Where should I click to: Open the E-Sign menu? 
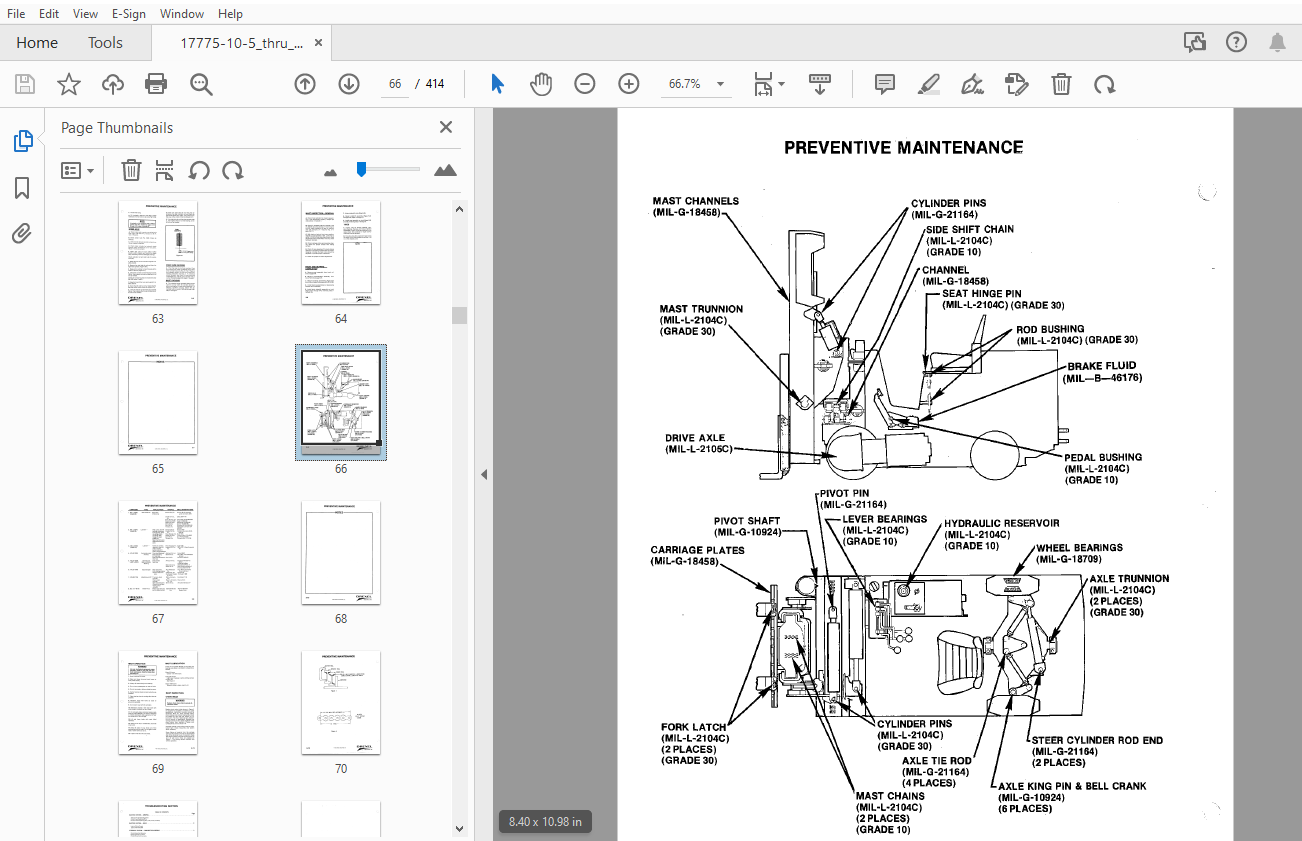point(128,14)
